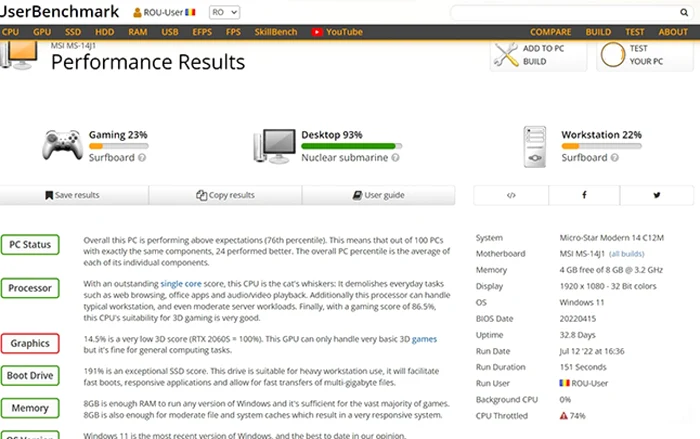Click the Workstation 22% progress bar
Screen dimensions: 700x439
(x=601, y=146)
